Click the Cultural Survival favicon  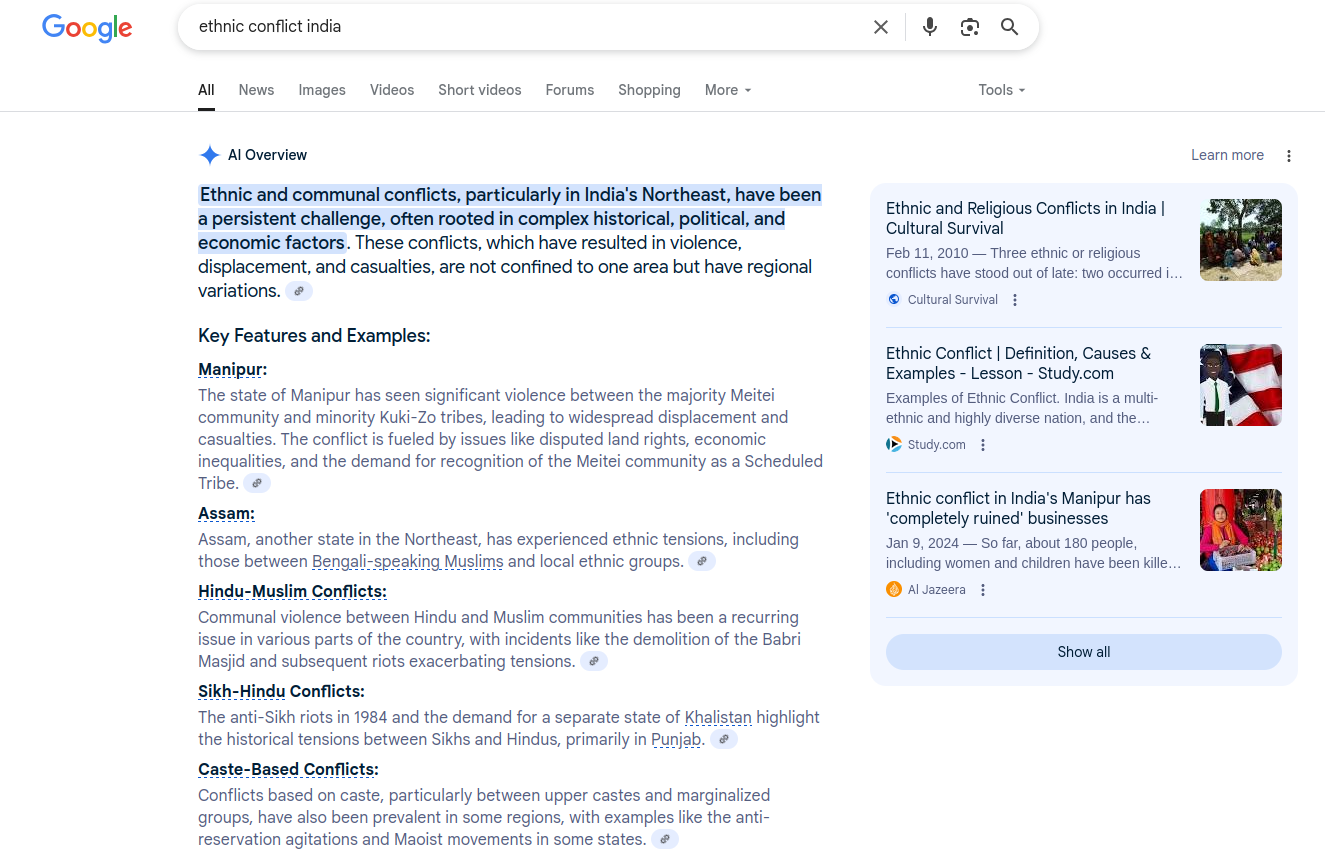click(x=894, y=299)
